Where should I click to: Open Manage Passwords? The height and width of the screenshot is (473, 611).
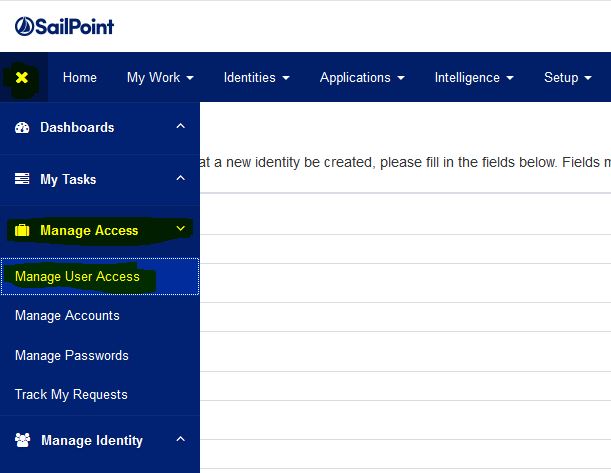tap(71, 355)
